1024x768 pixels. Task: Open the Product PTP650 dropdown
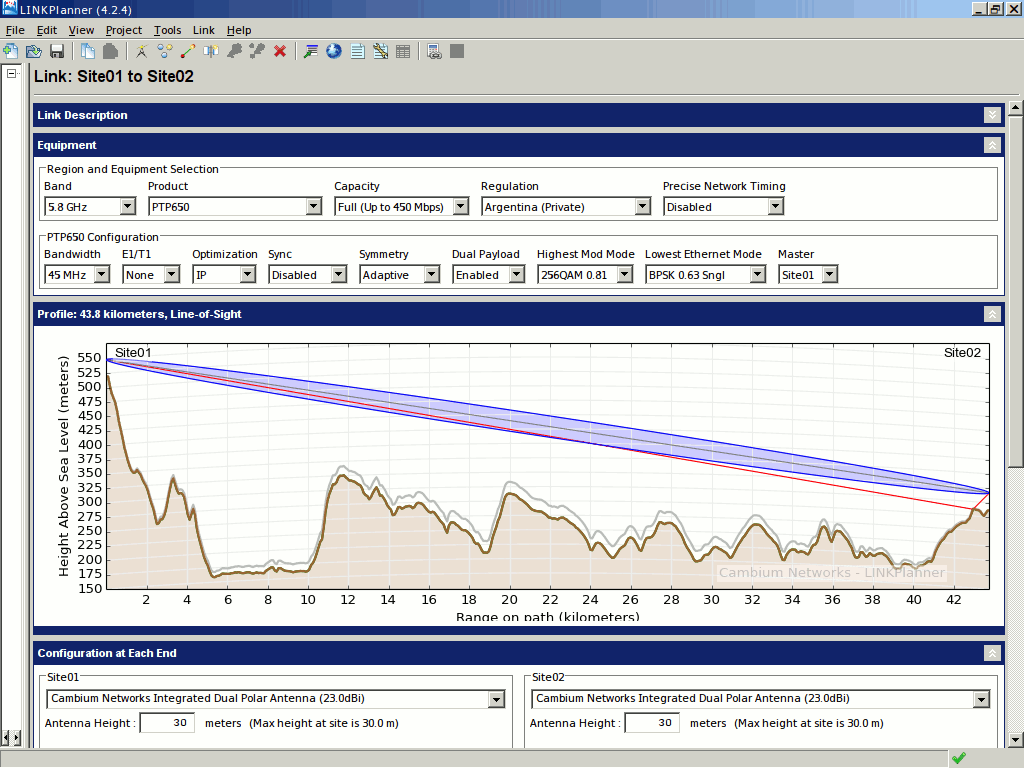(314, 207)
